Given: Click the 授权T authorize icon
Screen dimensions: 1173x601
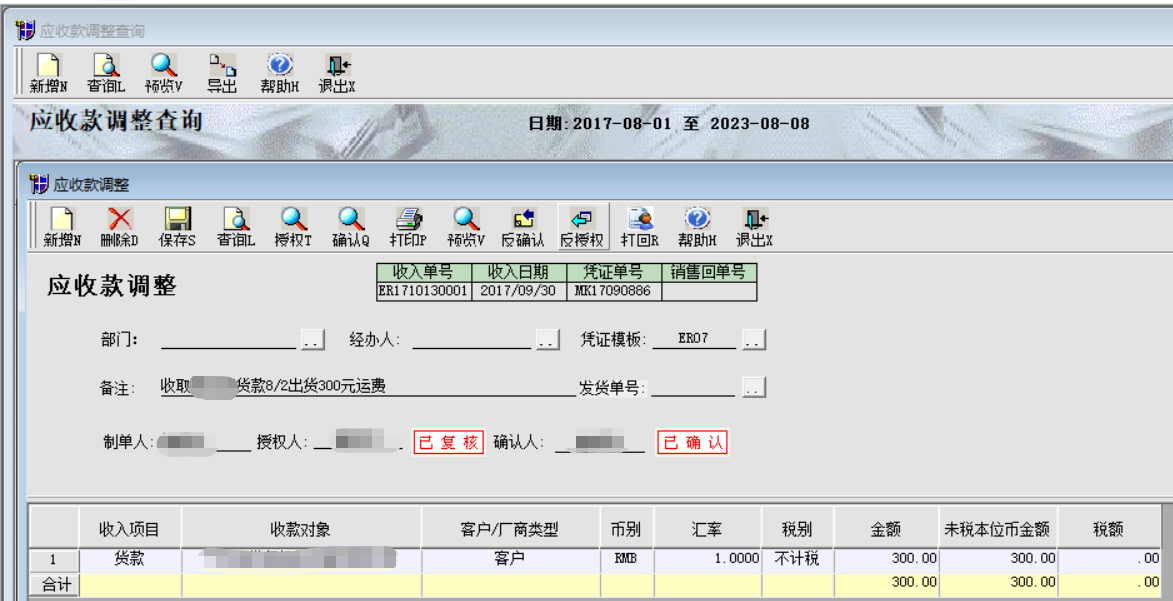Looking at the screenshot, I should [x=293, y=228].
